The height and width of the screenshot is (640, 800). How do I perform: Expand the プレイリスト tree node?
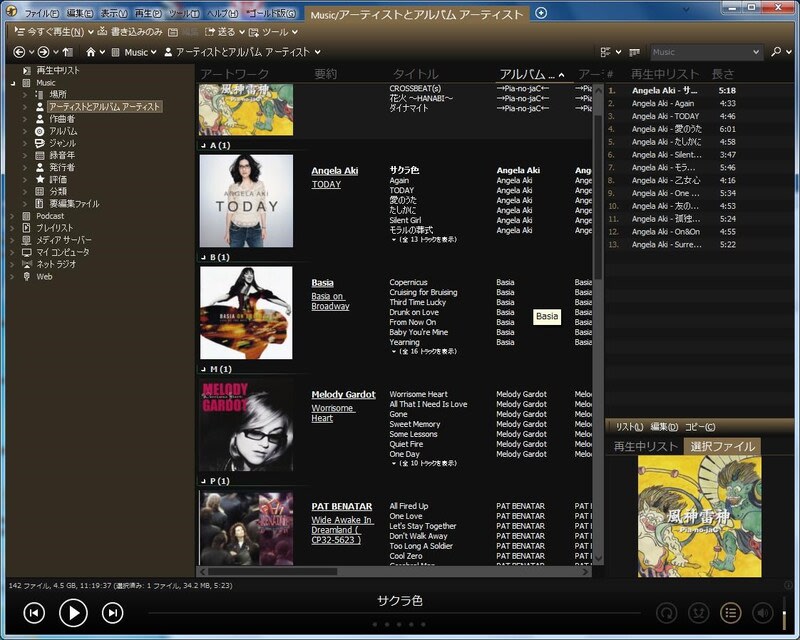tap(12, 228)
